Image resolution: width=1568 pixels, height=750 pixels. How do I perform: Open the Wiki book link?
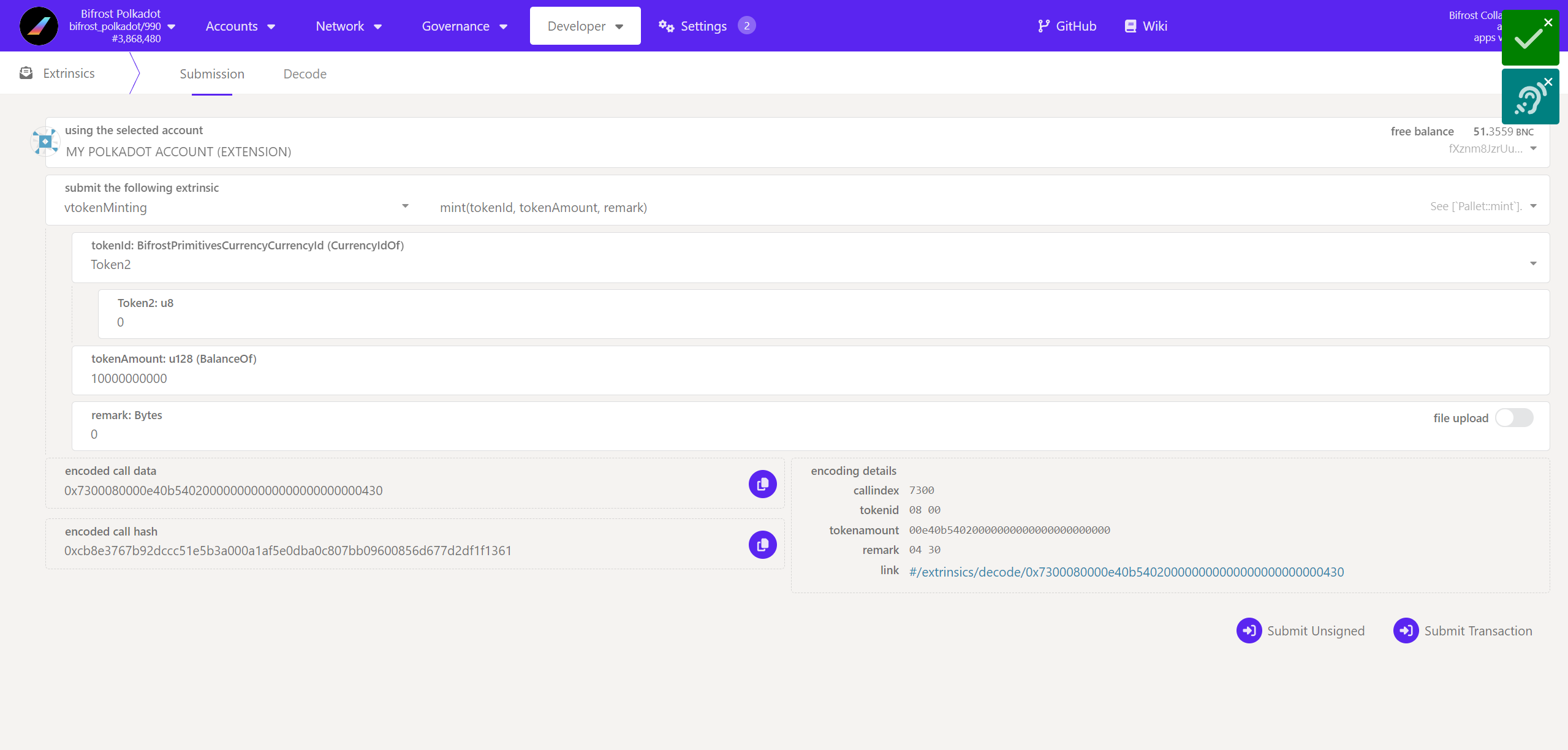coord(1146,26)
